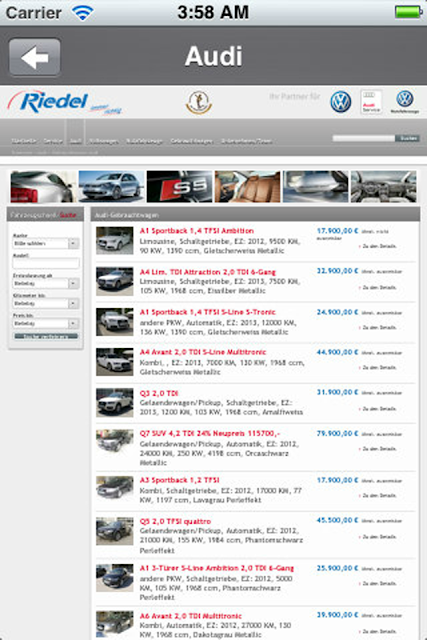Click 'Zu den Details' for Q7 SUV
The height and width of the screenshot is (640, 427).
pos(378,449)
